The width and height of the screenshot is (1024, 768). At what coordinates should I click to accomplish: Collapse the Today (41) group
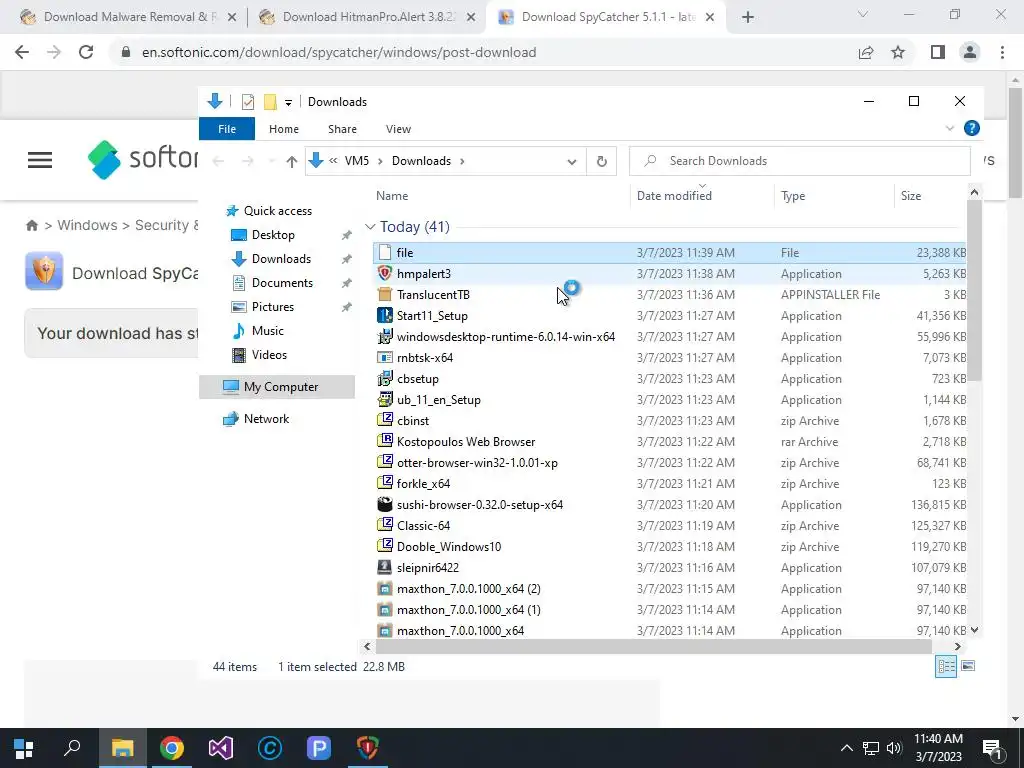click(370, 227)
